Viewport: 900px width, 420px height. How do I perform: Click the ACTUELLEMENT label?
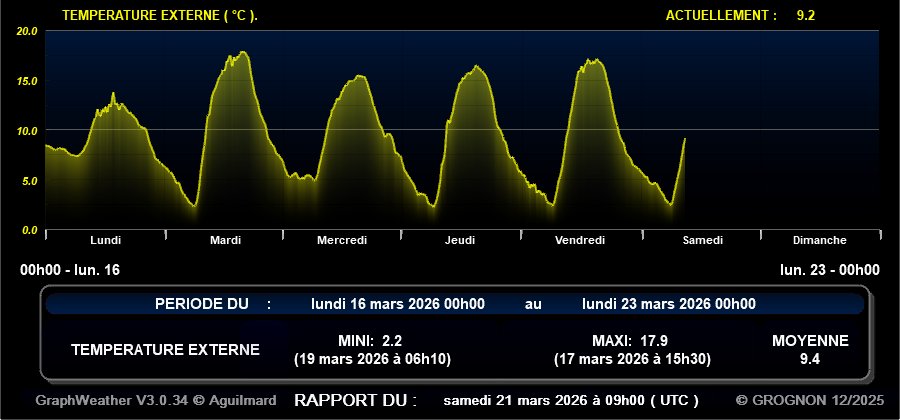click(x=720, y=15)
